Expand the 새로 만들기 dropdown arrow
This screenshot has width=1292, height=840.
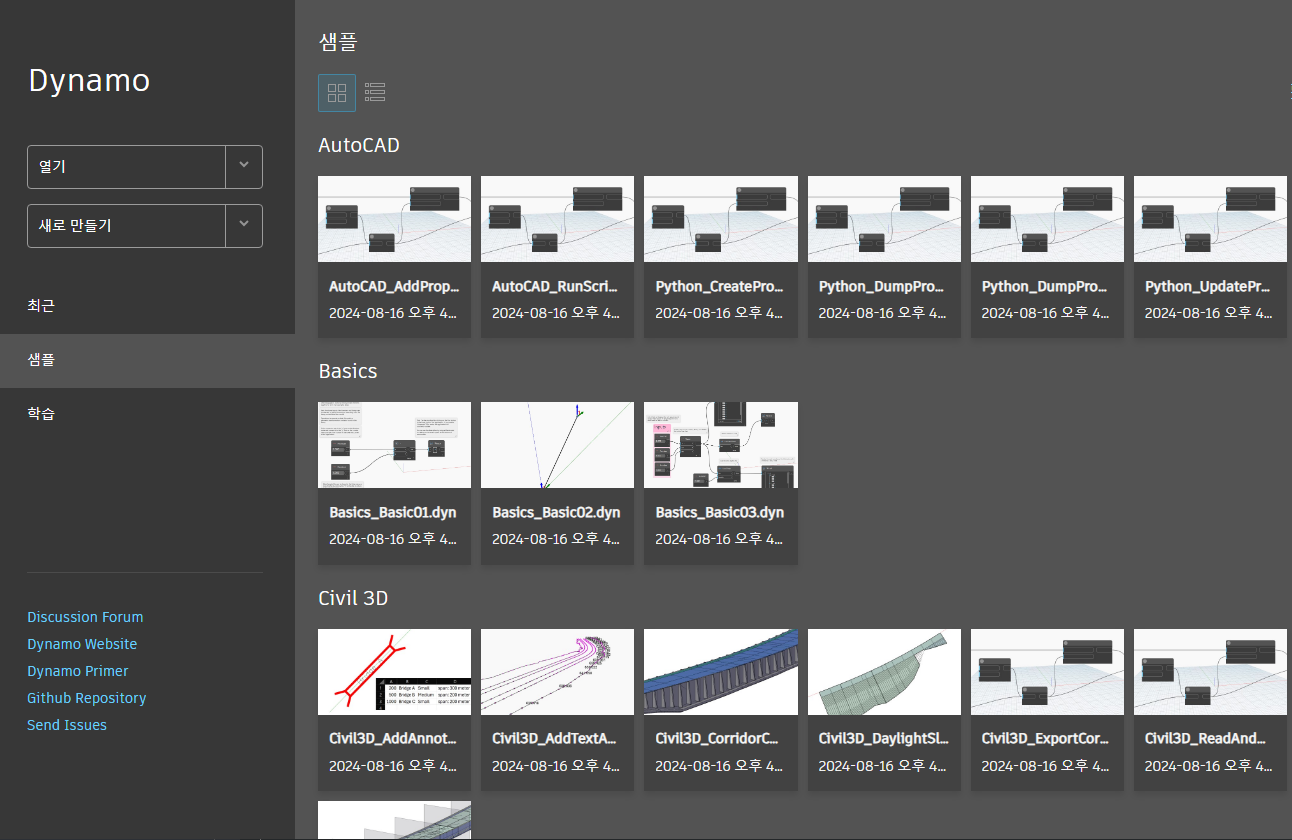point(244,226)
